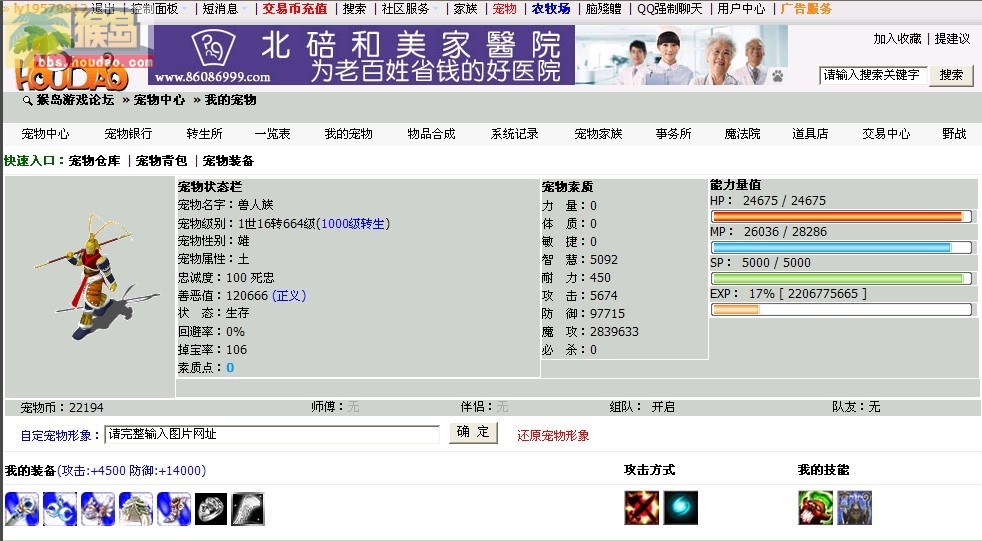Open 交易币充值 in the top bar
The width and height of the screenshot is (982, 541).
coord(294,9)
